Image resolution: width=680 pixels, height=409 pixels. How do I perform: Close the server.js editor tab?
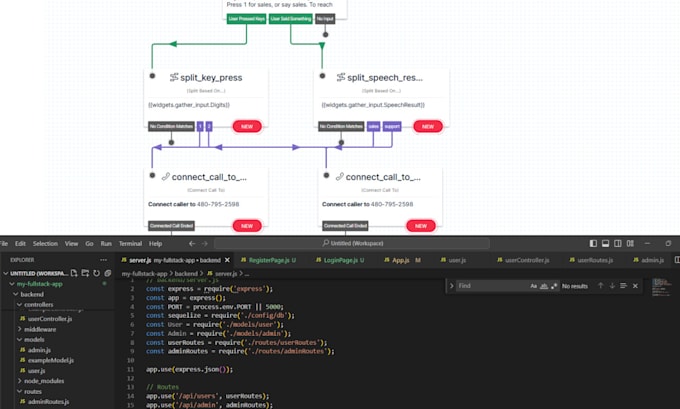pos(227,260)
